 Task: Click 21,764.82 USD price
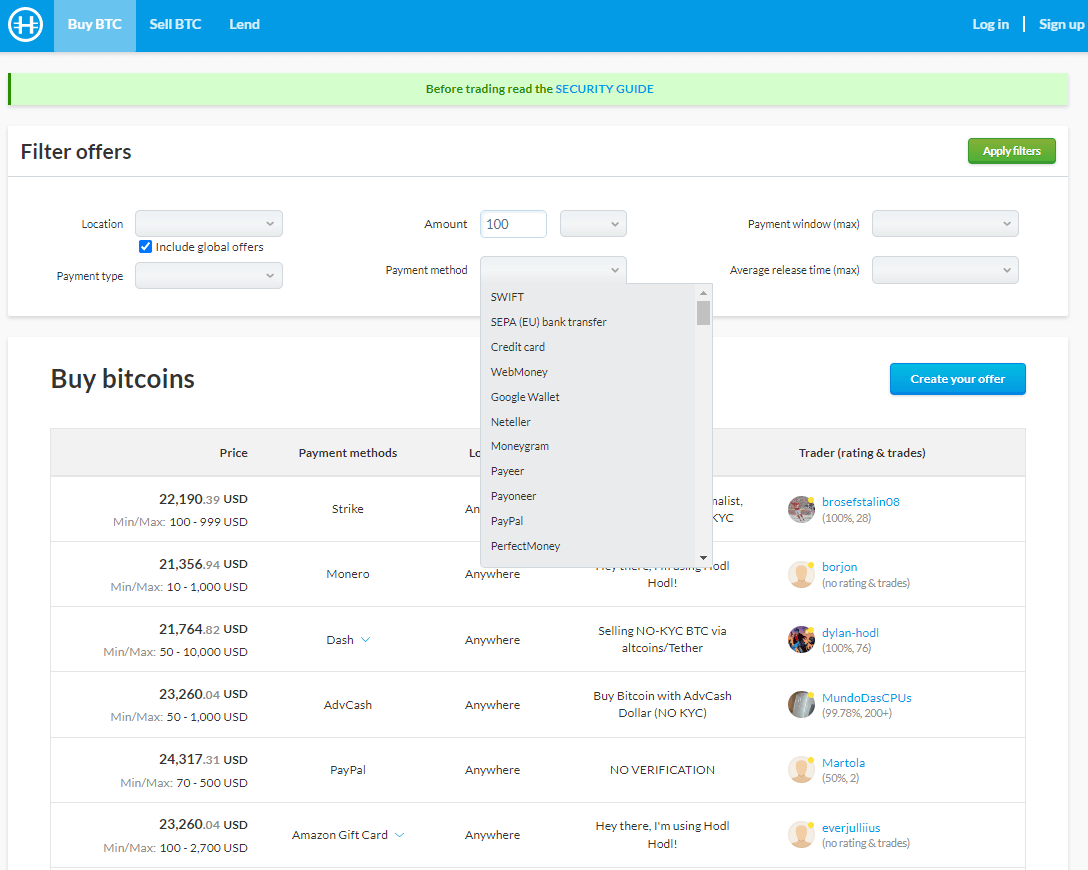203,629
